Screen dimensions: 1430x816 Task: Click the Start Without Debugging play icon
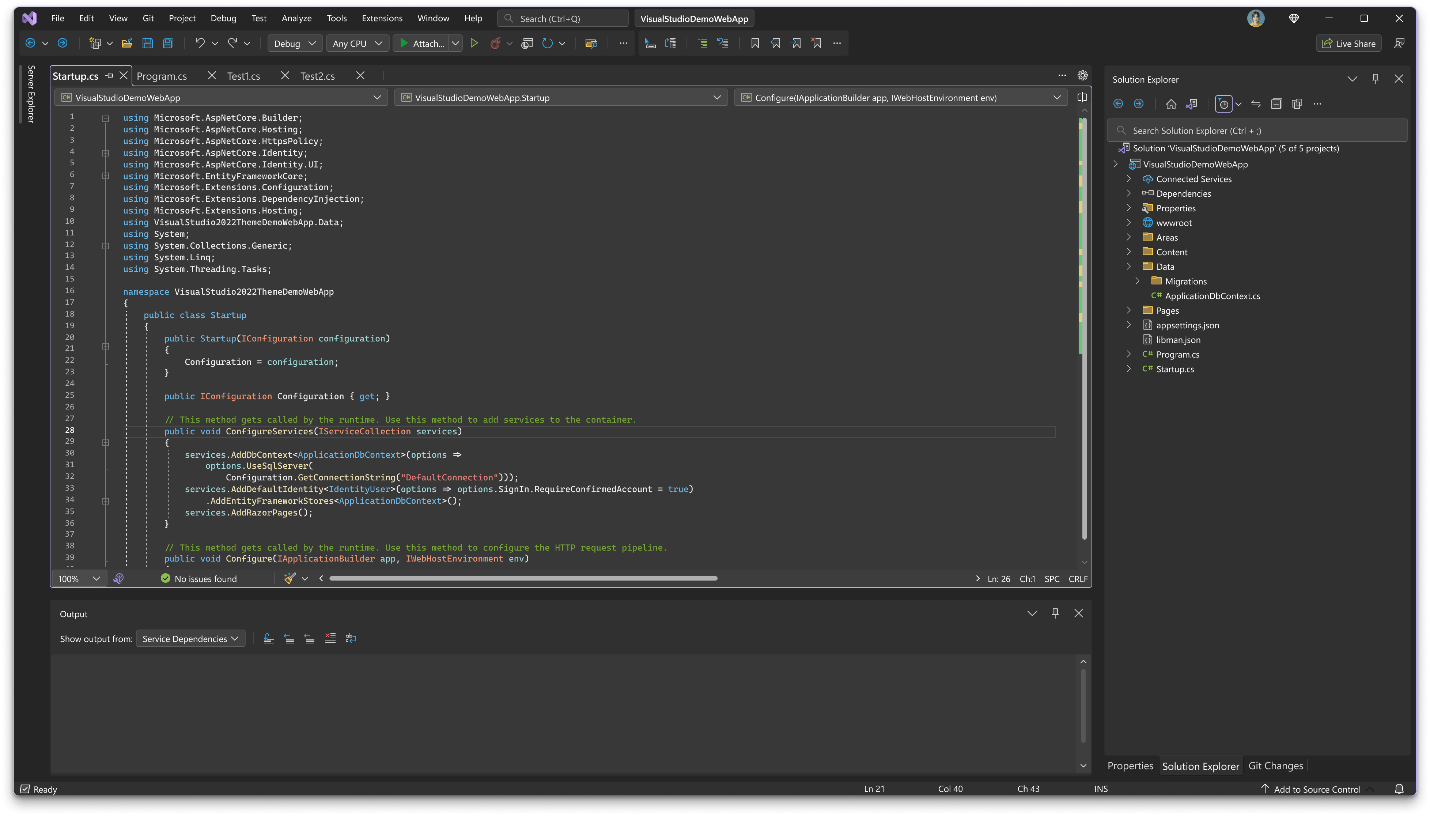[x=474, y=43]
